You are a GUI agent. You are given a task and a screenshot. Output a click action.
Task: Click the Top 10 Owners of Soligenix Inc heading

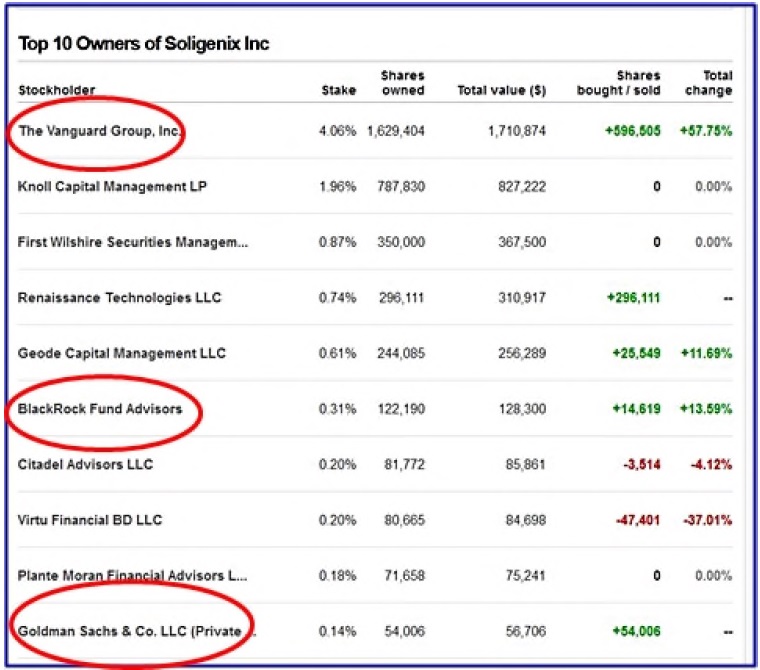tap(143, 44)
